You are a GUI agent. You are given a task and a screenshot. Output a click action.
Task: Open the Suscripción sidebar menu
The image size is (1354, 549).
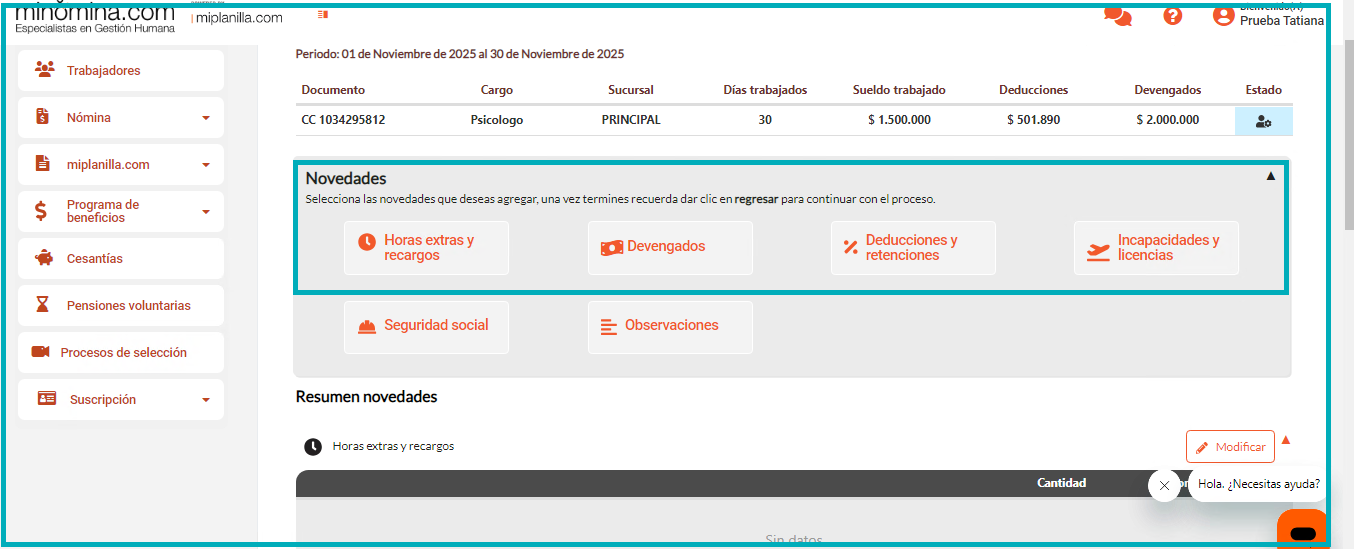pos(121,399)
